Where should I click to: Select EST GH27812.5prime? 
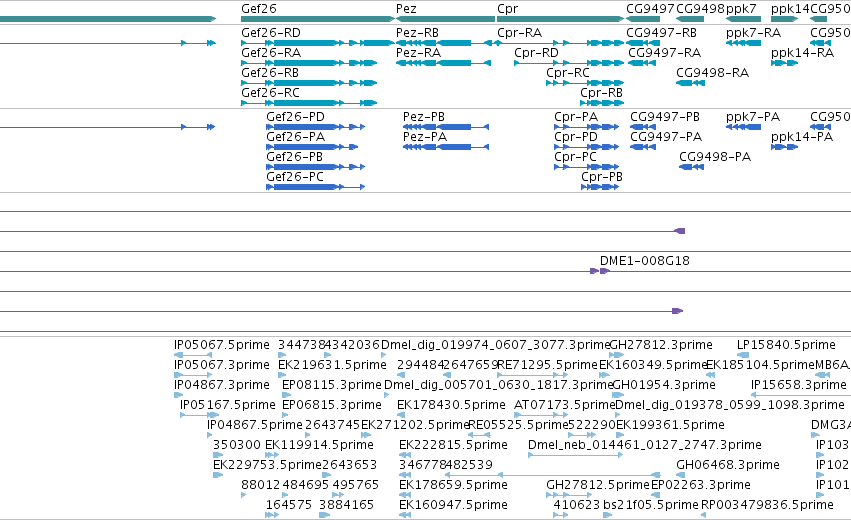[x=598, y=485]
